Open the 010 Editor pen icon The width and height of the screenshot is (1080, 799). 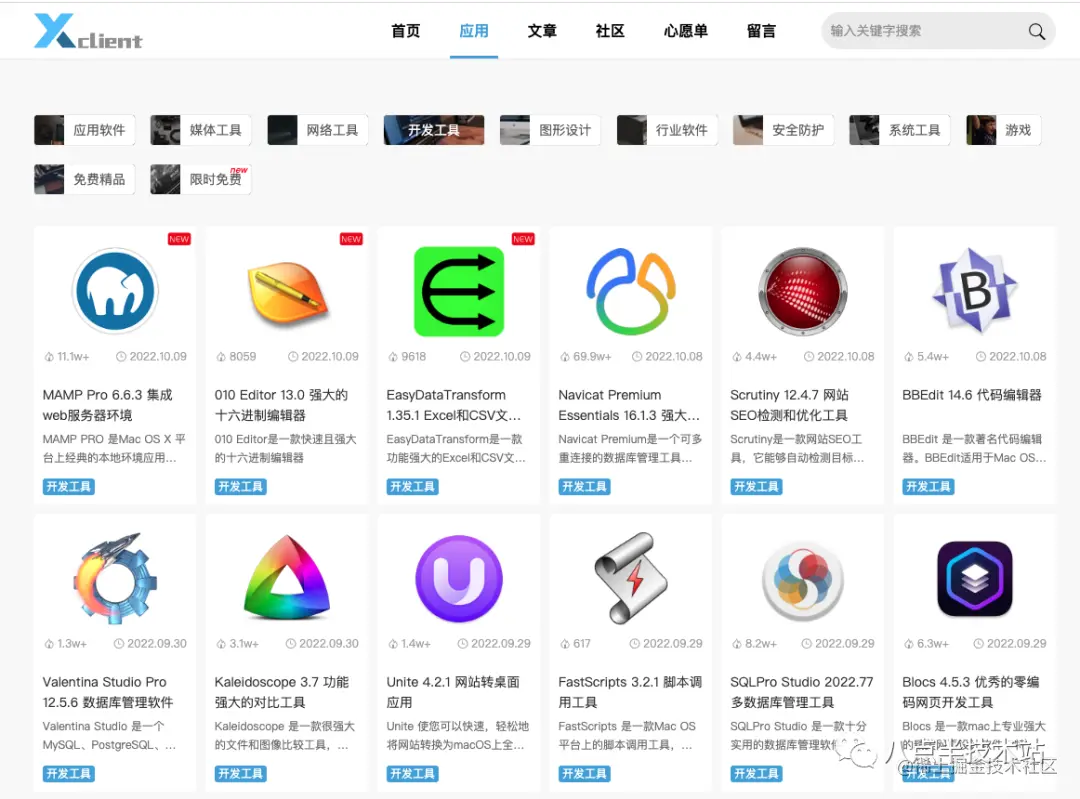(287, 293)
